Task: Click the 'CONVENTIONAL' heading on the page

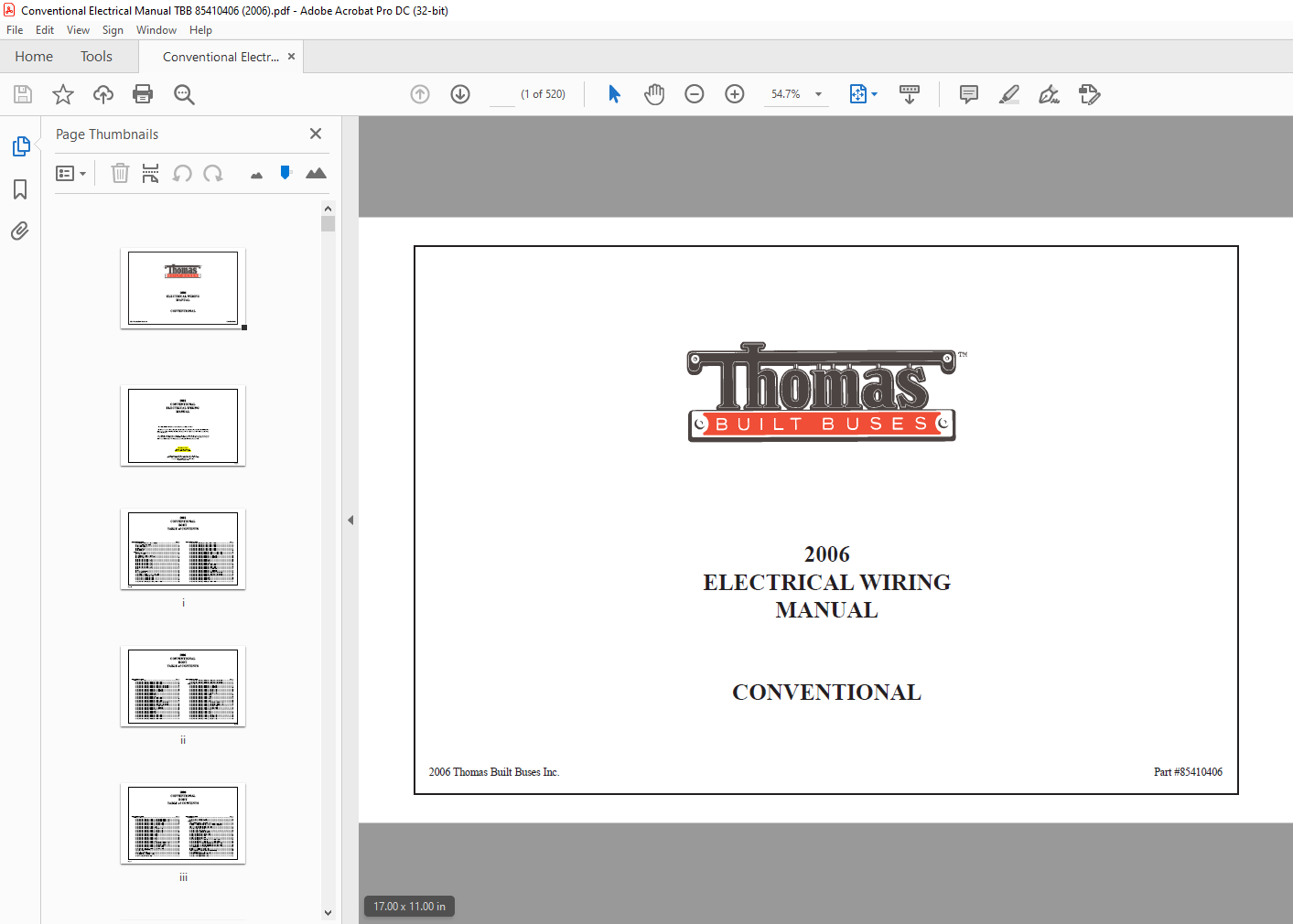Action: [x=826, y=693]
